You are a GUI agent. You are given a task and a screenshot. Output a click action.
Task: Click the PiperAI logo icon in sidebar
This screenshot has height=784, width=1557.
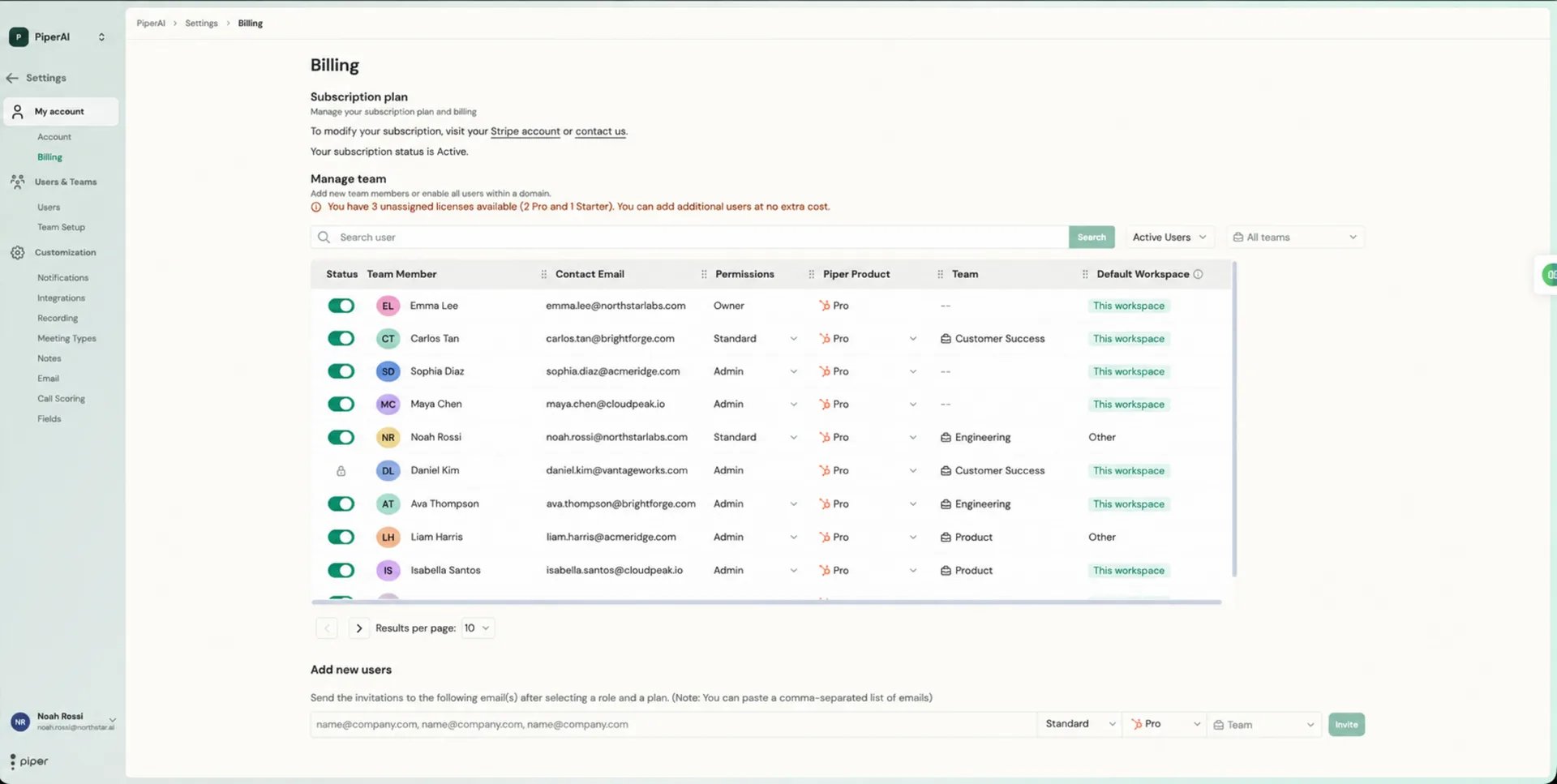pyautogui.click(x=19, y=36)
